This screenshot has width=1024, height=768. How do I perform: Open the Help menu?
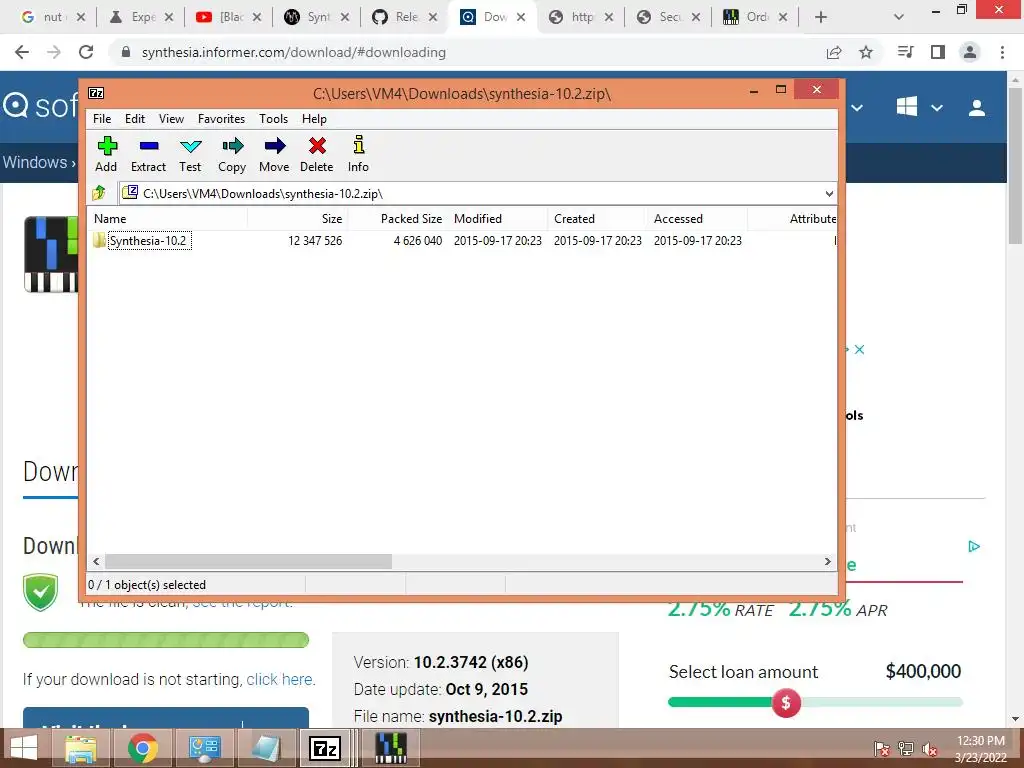tap(314, 119)
